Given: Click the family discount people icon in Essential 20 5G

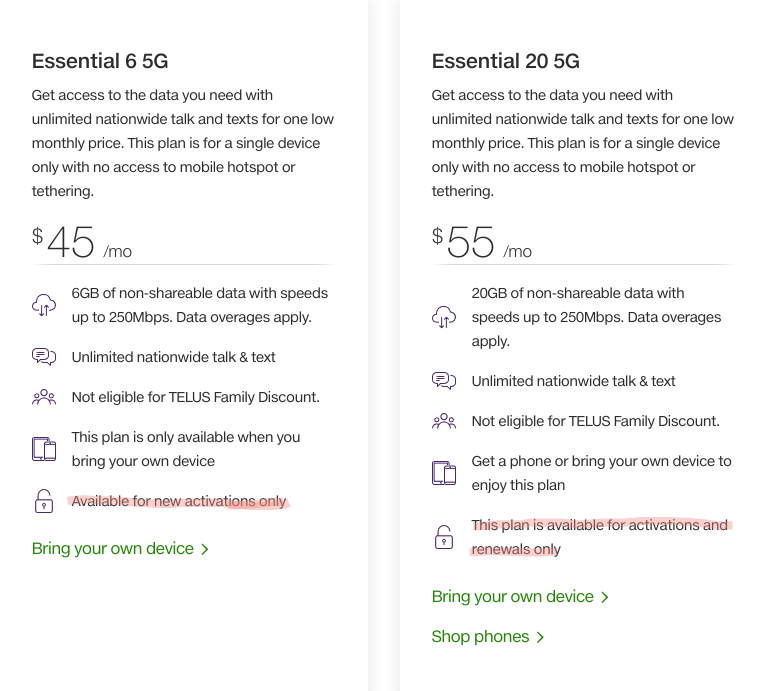Looking at the screenshot, I should pos(444,421).
